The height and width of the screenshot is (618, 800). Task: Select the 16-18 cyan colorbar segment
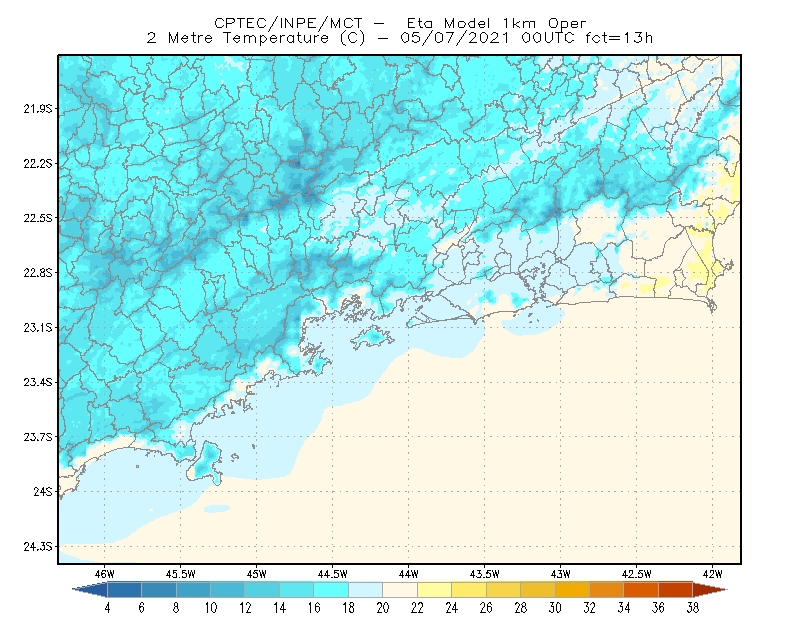click(331, 589)
